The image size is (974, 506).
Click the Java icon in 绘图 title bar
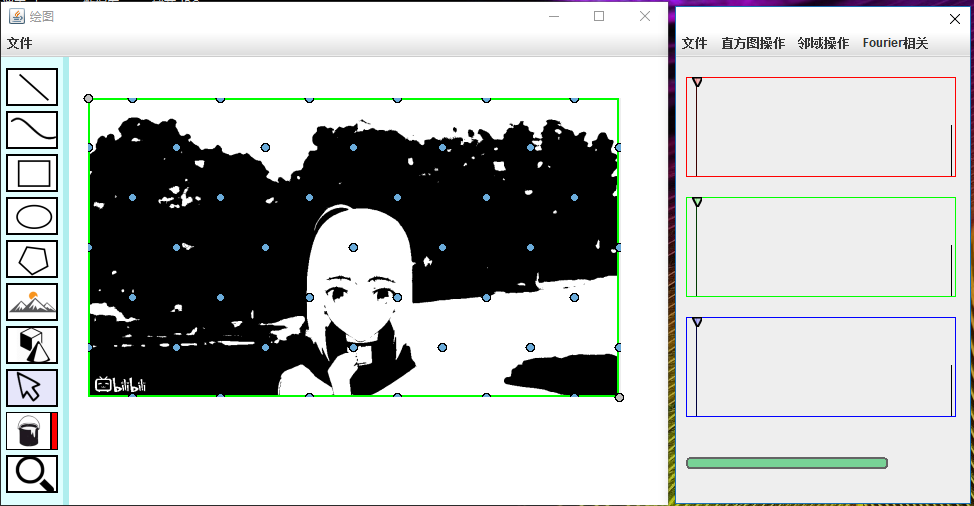tap(17, 16)
